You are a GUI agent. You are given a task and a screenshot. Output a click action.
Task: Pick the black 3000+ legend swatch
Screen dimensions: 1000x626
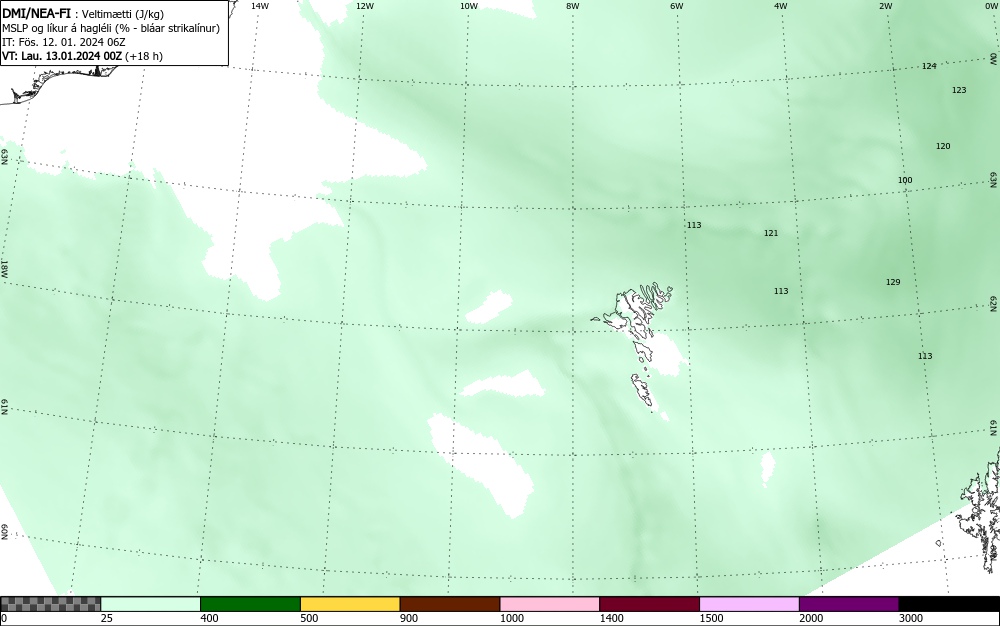pyautogui.click(x=949, y=604)
